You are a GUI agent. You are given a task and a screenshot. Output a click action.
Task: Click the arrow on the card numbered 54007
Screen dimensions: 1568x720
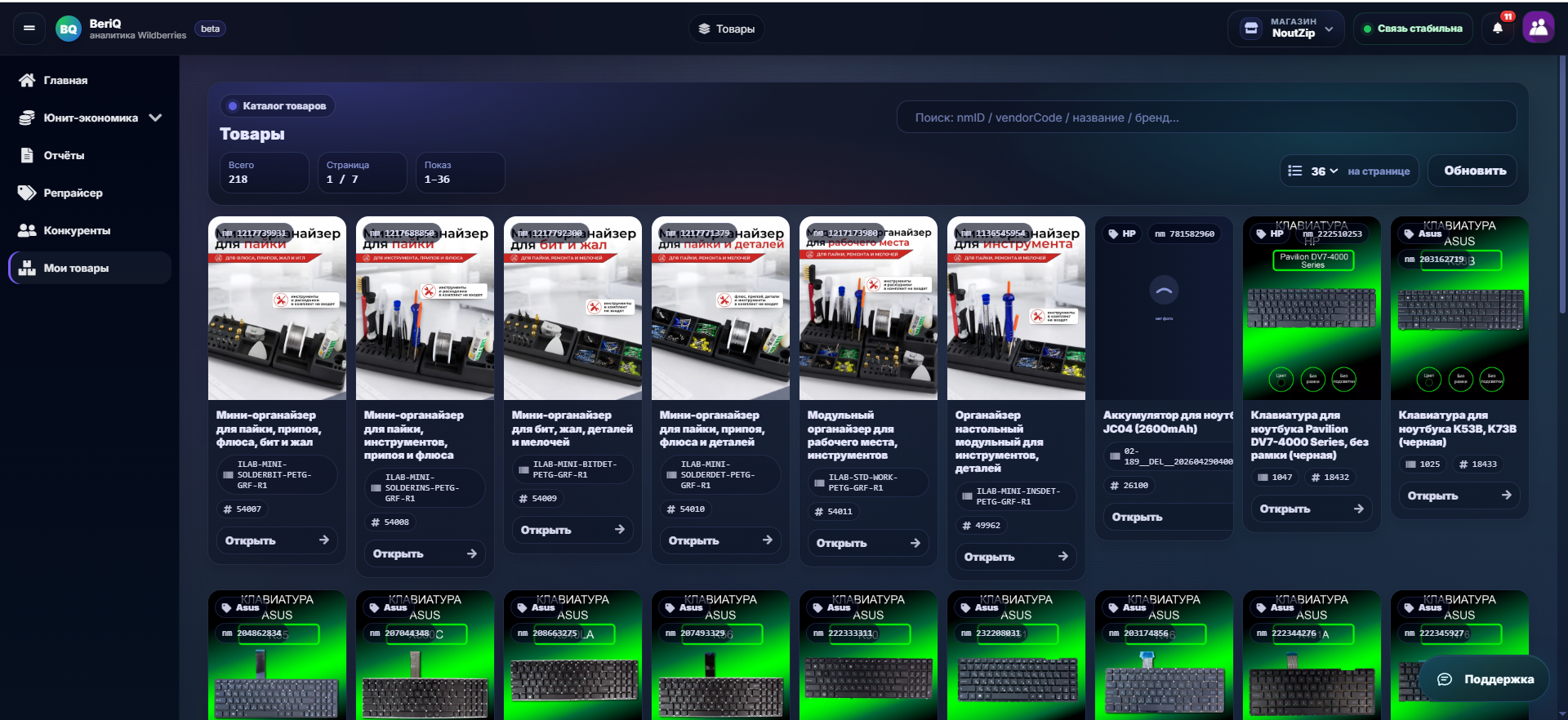point(324,540)
